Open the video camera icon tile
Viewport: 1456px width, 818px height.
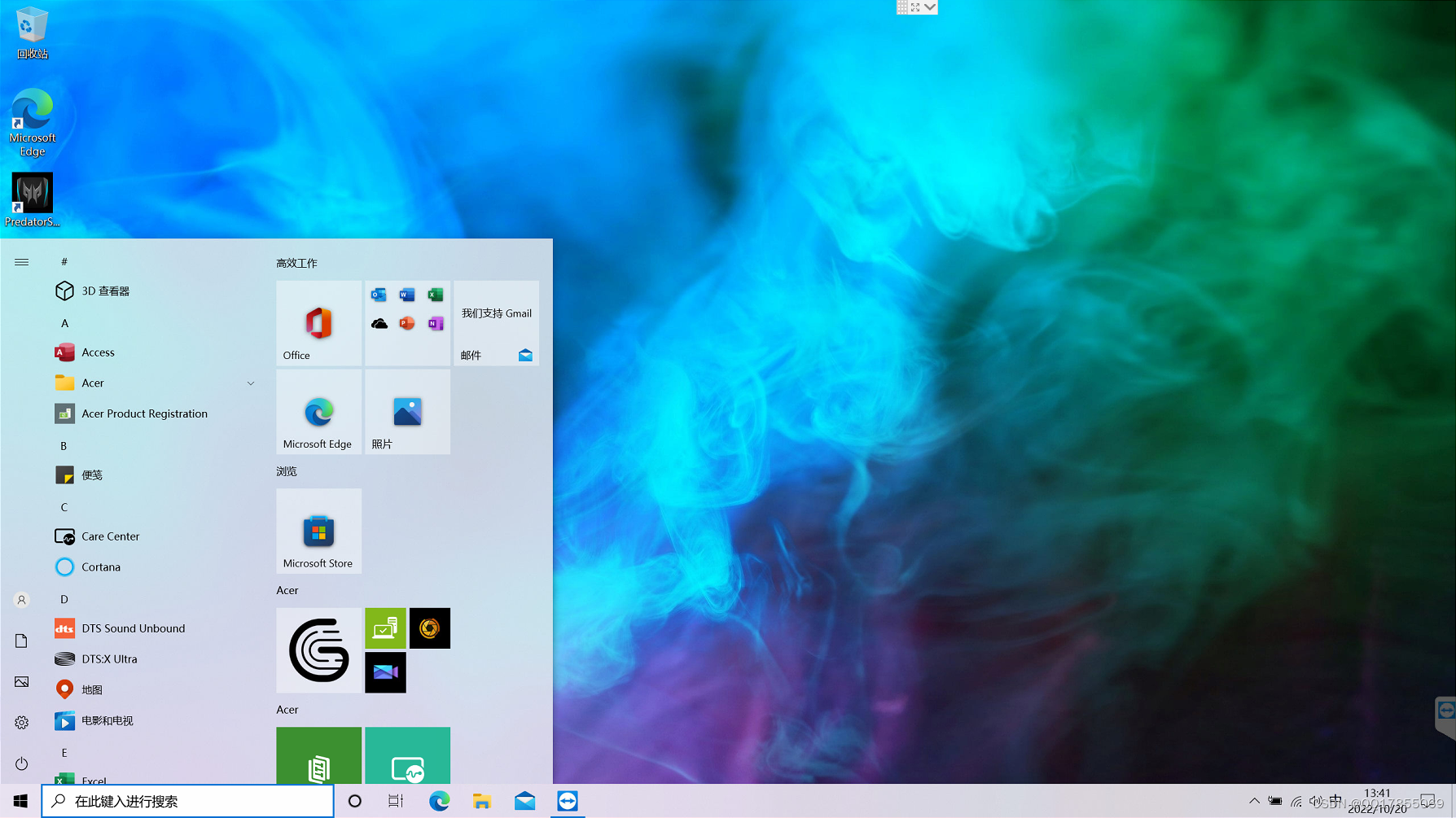[385, 672]
